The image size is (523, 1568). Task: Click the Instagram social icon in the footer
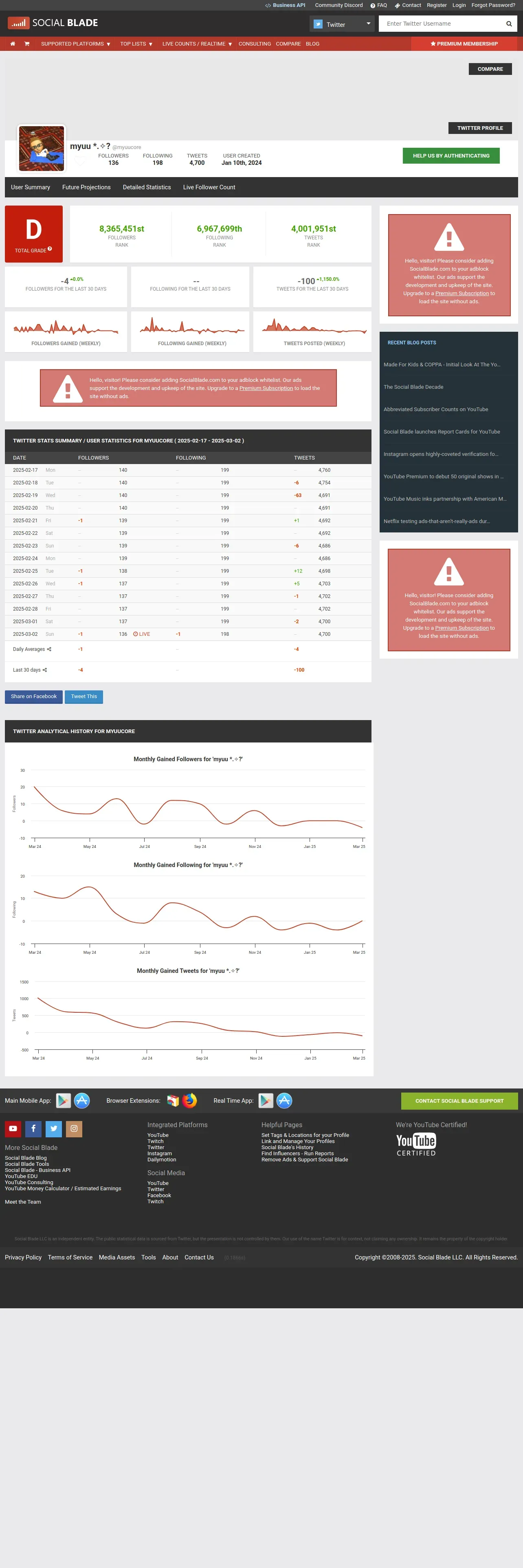[x=74, y=1128]
